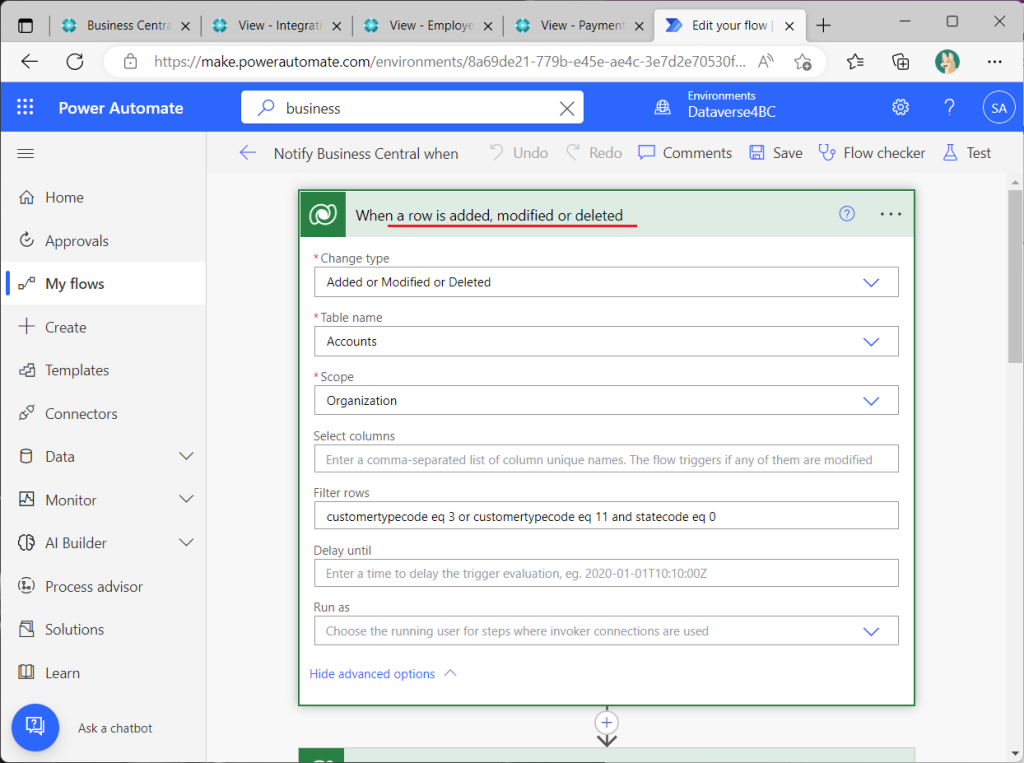This screenshot has height=763, width=1024.
Task: Click the browser back arrow
Action: point(30,62)
